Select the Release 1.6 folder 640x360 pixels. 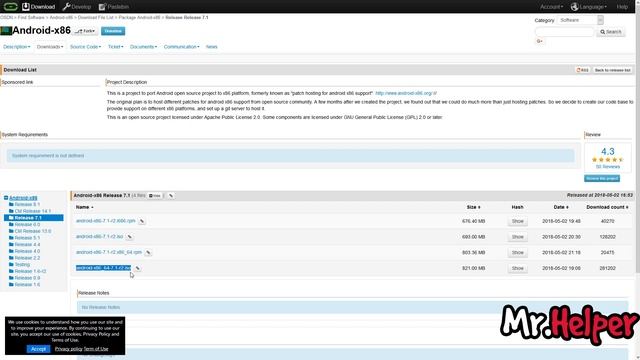(27, 284)
